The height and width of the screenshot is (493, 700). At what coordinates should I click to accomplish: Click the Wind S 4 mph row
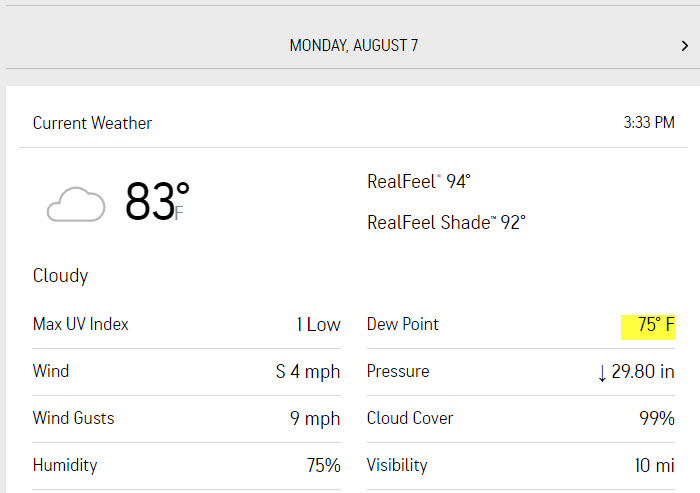pos(187,372)
